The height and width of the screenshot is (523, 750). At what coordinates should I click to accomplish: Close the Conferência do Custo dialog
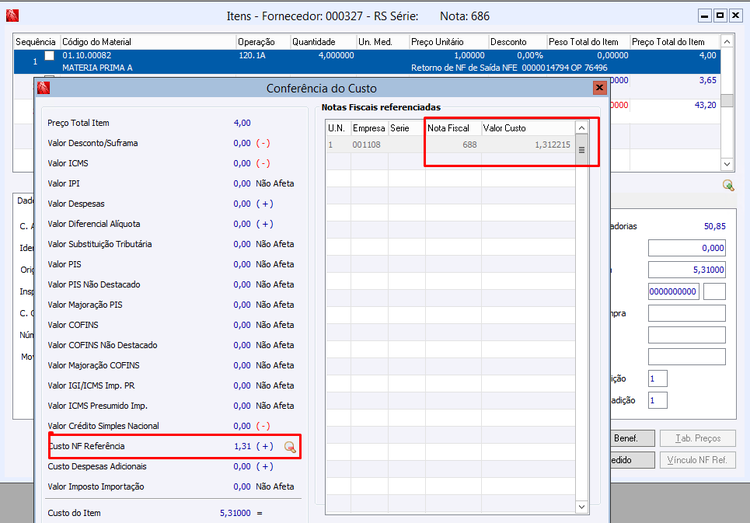600,88
